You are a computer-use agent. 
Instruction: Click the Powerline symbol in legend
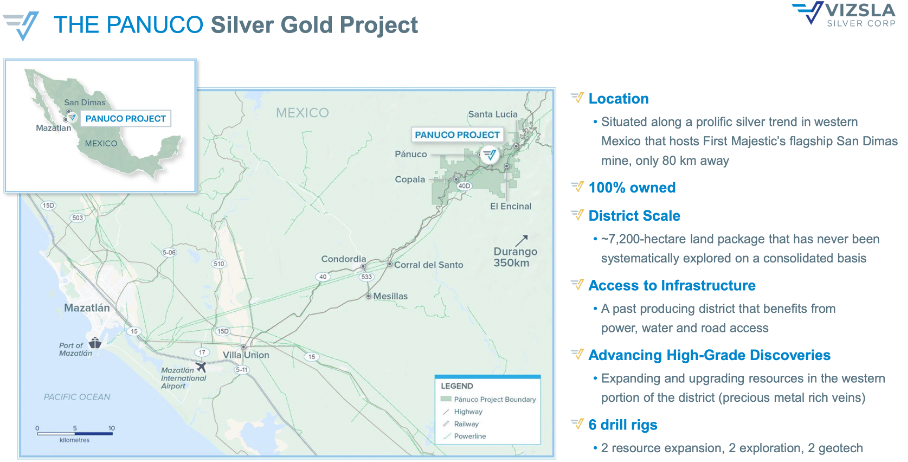pyautogui.click(x=446, y=436)
